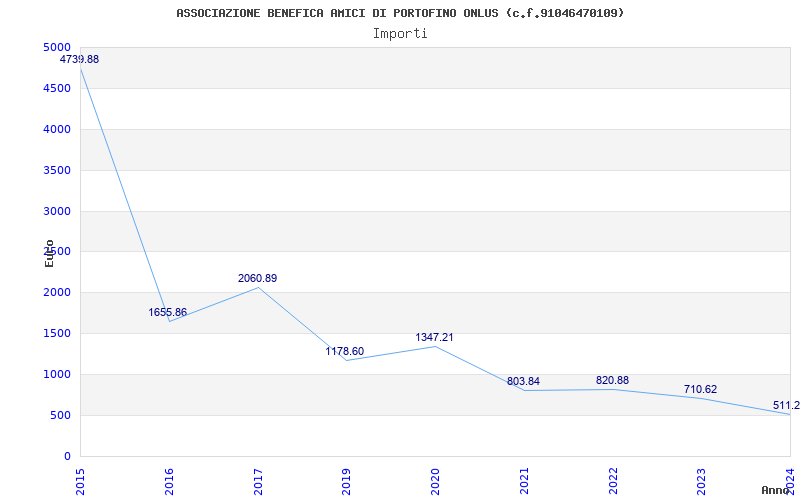Click the 5000 tick on the Euro axis

[x=57, y=47]
